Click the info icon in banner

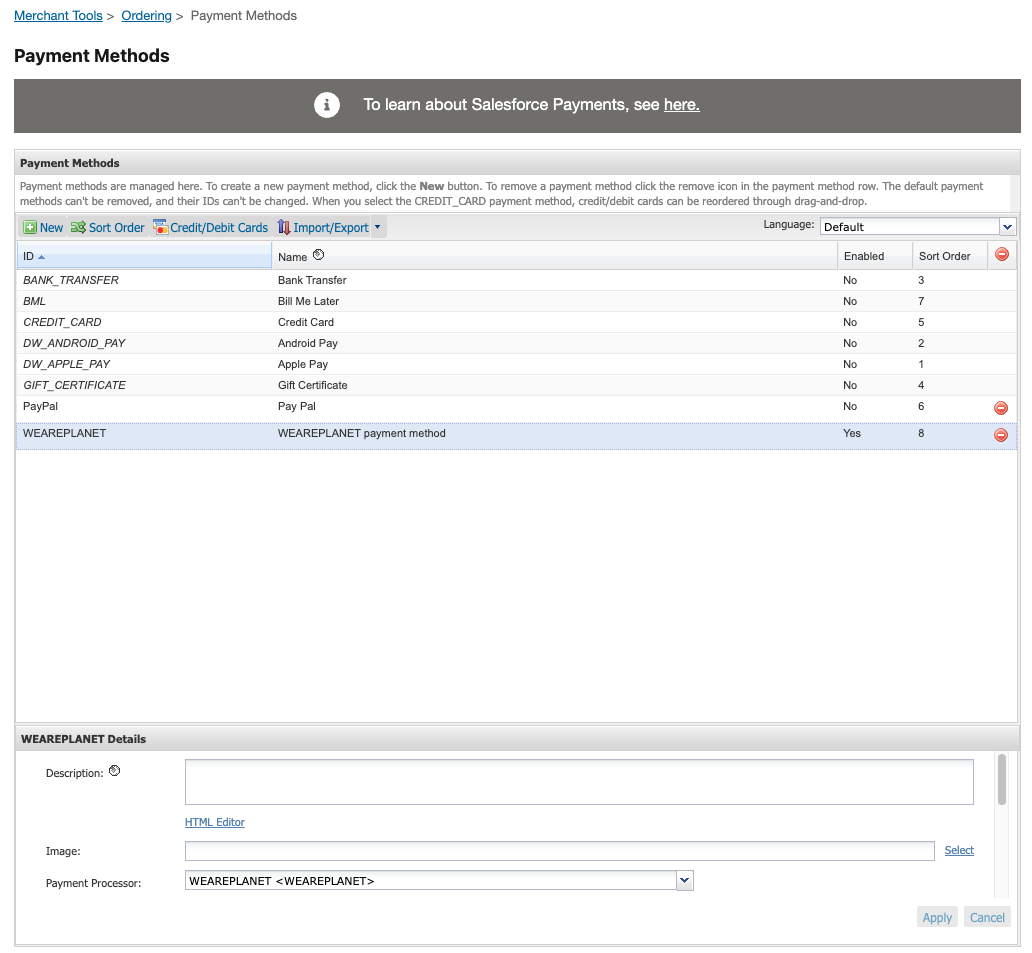(x=327, y=105)
